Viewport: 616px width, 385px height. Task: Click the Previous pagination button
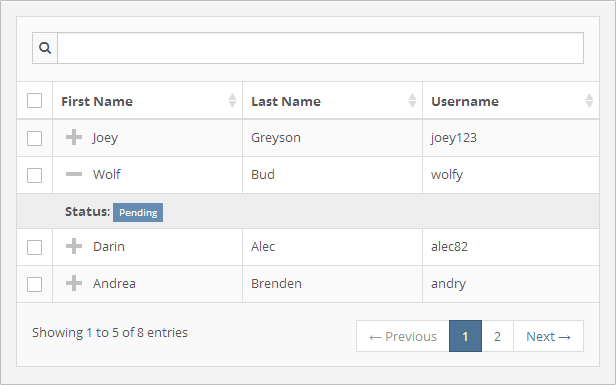(x=403, y=336)
